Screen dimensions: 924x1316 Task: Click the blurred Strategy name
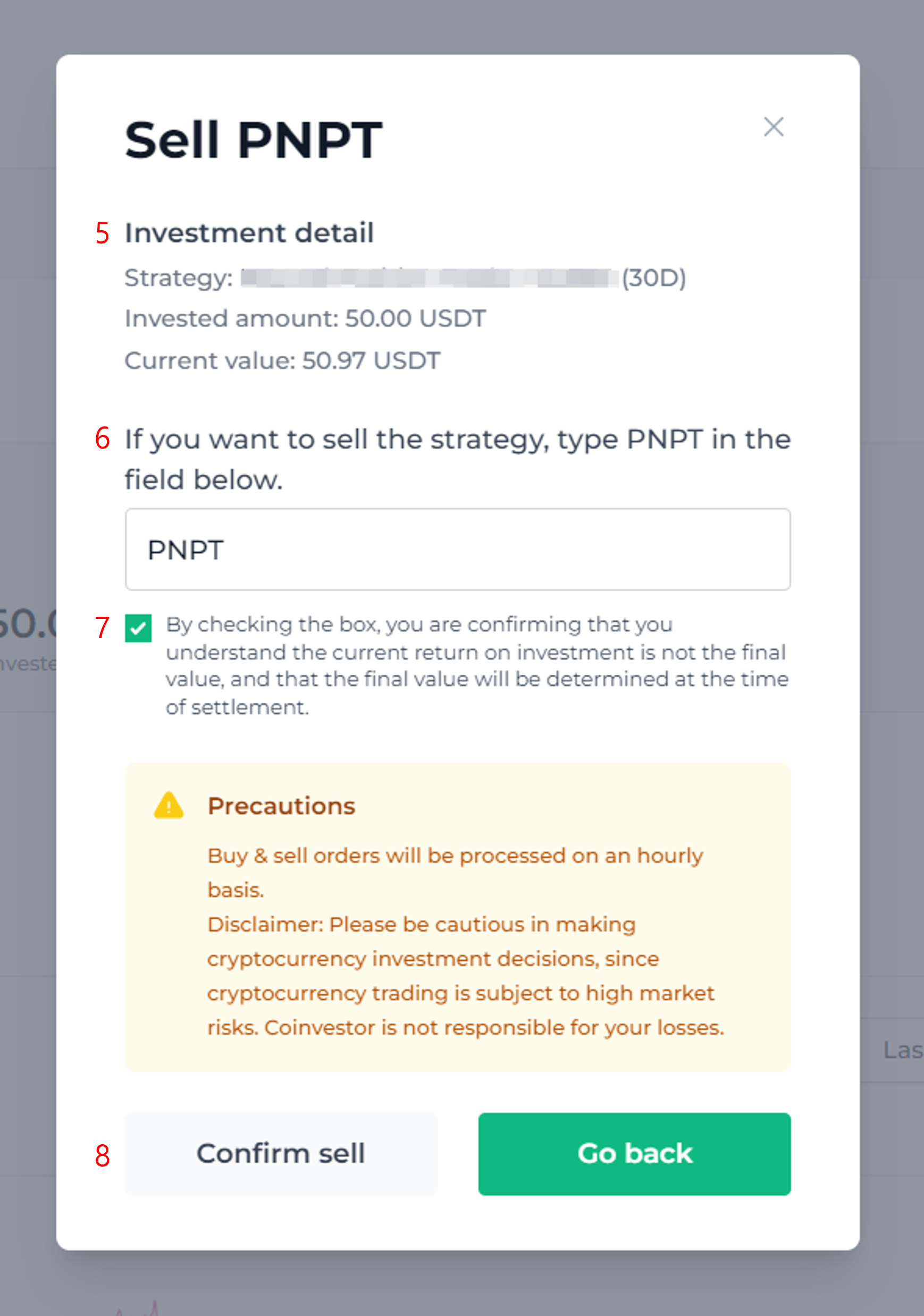[430, 278]
